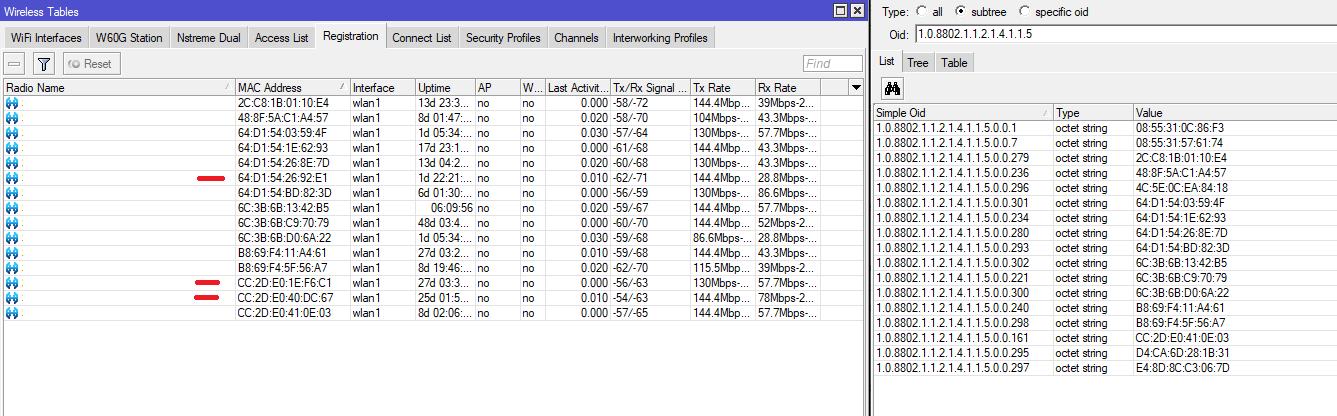Sort by Value column header in OID list
The height and width of the screenshot is (416, 1337).
tap(1234, 113)
